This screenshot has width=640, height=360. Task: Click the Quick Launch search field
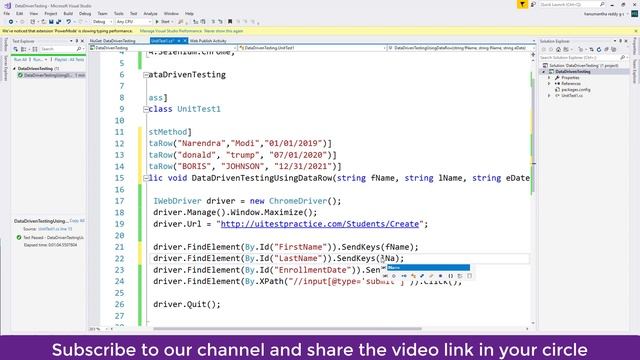tap(572, 4)
